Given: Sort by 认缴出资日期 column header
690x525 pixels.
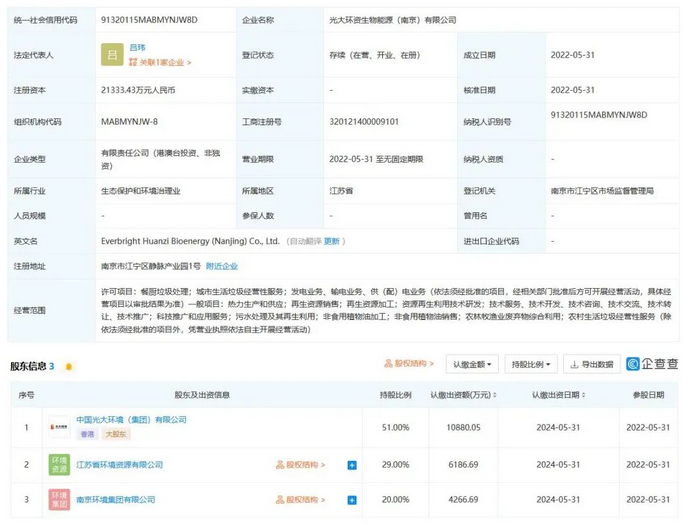Looking at the screenshot, I should [558, 395].
